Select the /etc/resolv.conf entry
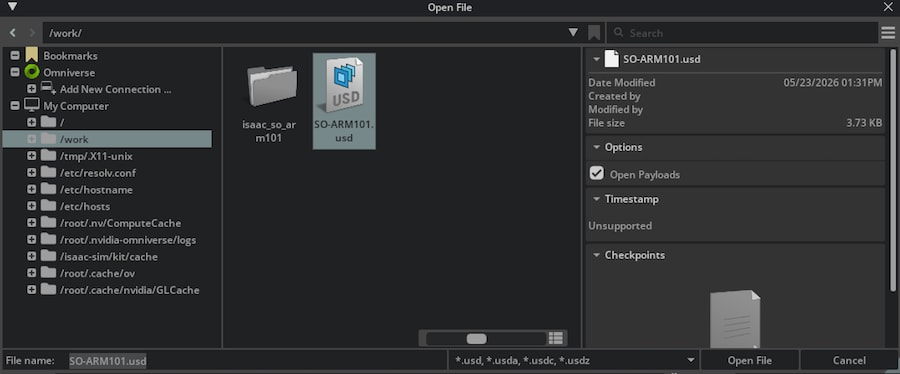The image size is (900, 374). click(98, 173)
